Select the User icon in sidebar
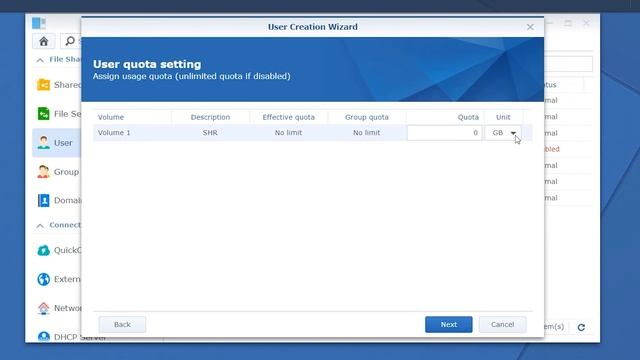This screenshot has height=360, width=640. [x=43, y=142]
